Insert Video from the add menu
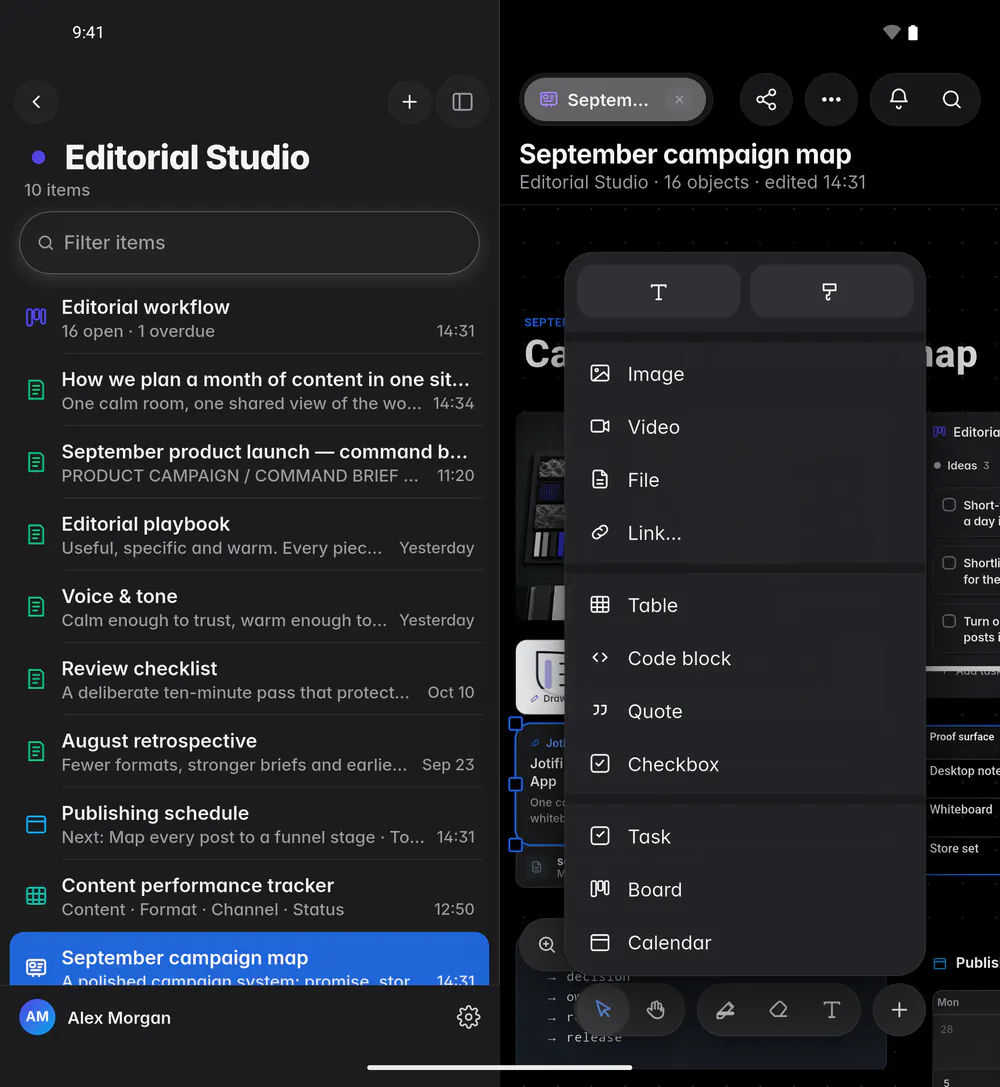 tap(745, 426)
